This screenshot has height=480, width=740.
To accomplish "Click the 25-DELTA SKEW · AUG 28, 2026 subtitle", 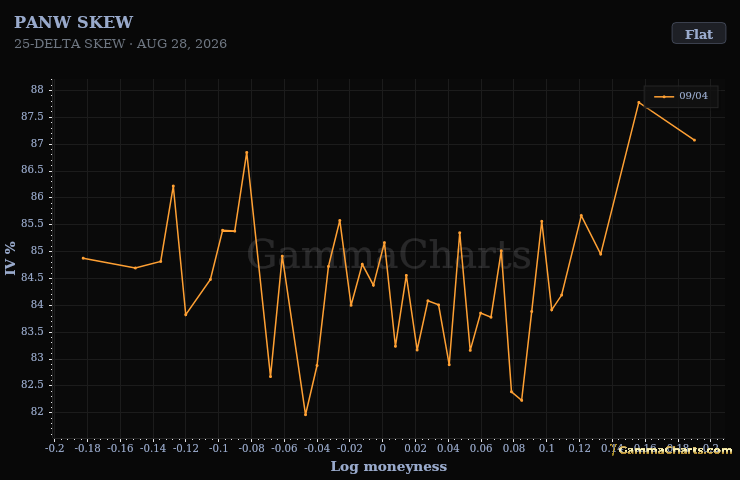I will click(120, 44).
